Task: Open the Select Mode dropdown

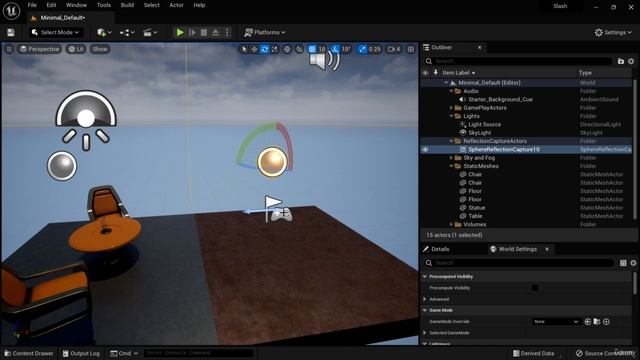Action: click(x=56, y=32)
